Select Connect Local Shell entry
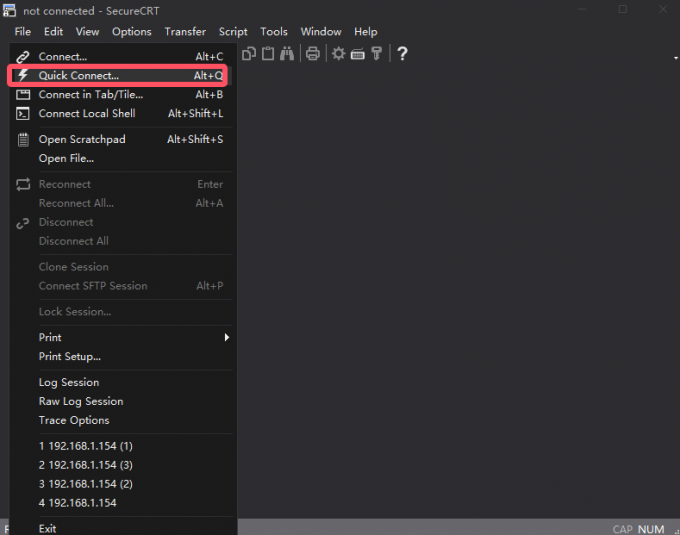 121,114
